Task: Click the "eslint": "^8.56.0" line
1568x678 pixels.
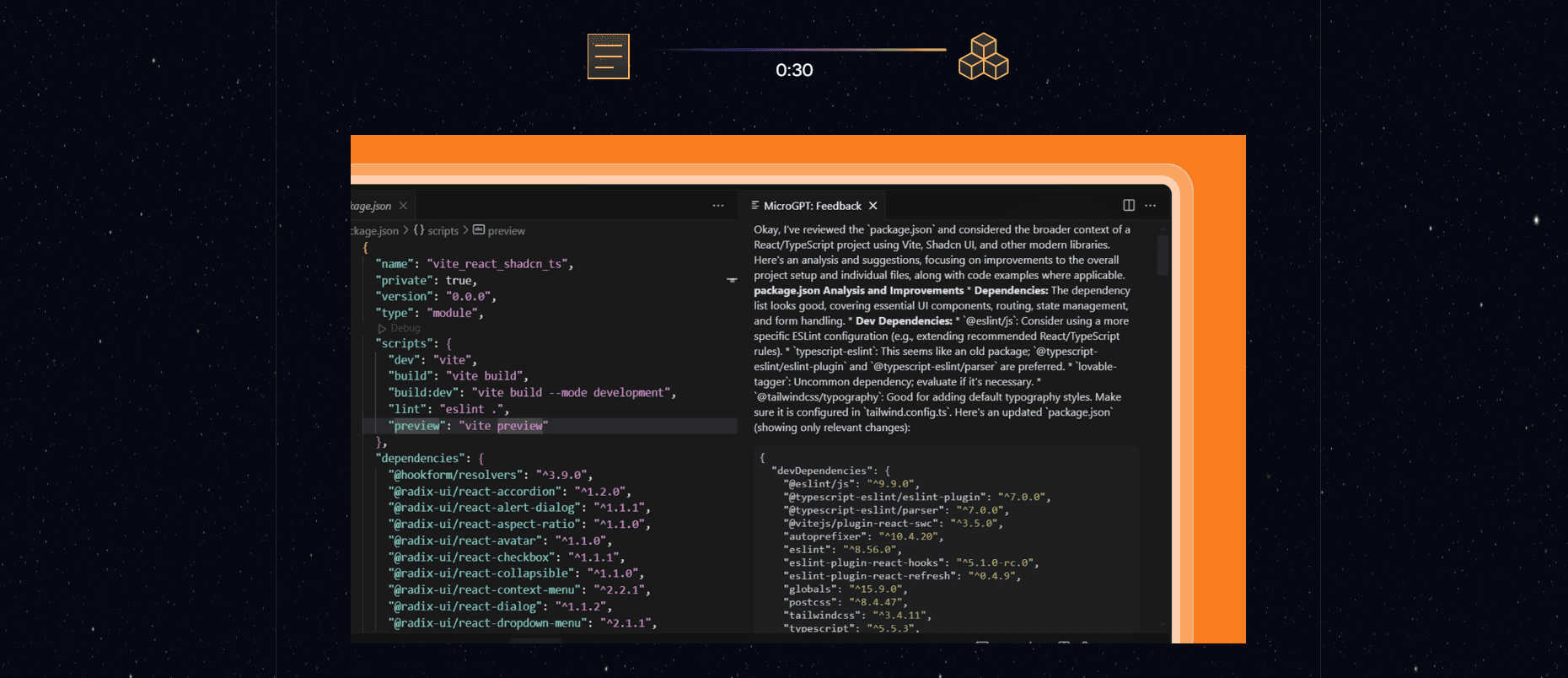Action: [842, 550]
